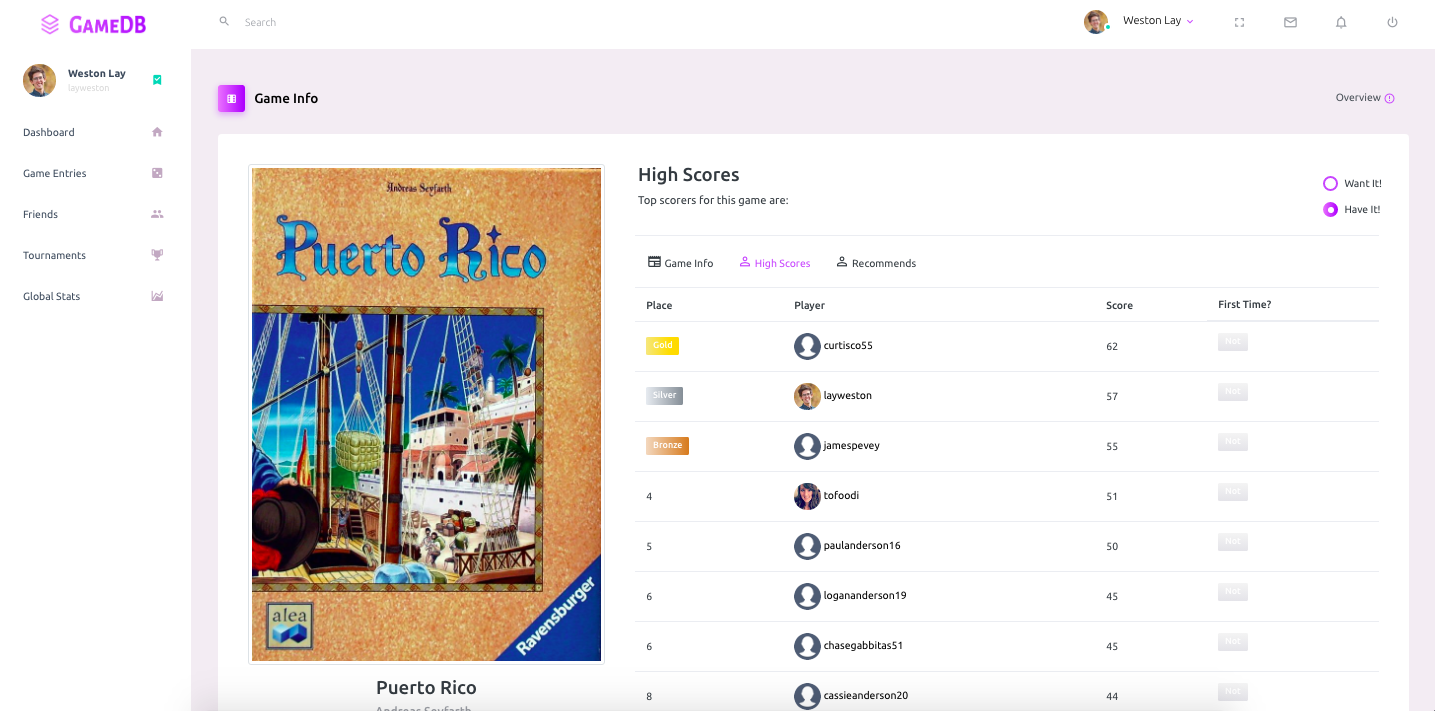
Task: Click chasegabbitas51's avatar icon
Action: point(807,646)
